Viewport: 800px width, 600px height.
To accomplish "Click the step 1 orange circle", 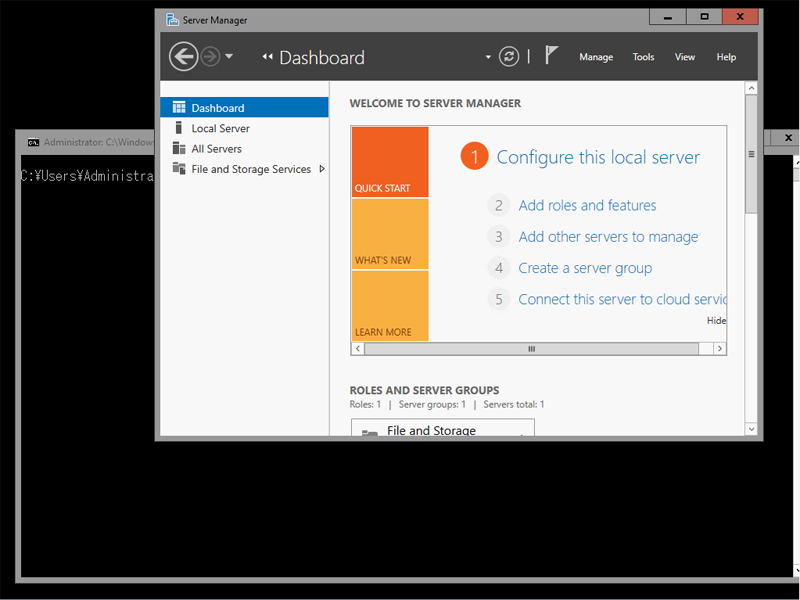I will click(474, 156).
